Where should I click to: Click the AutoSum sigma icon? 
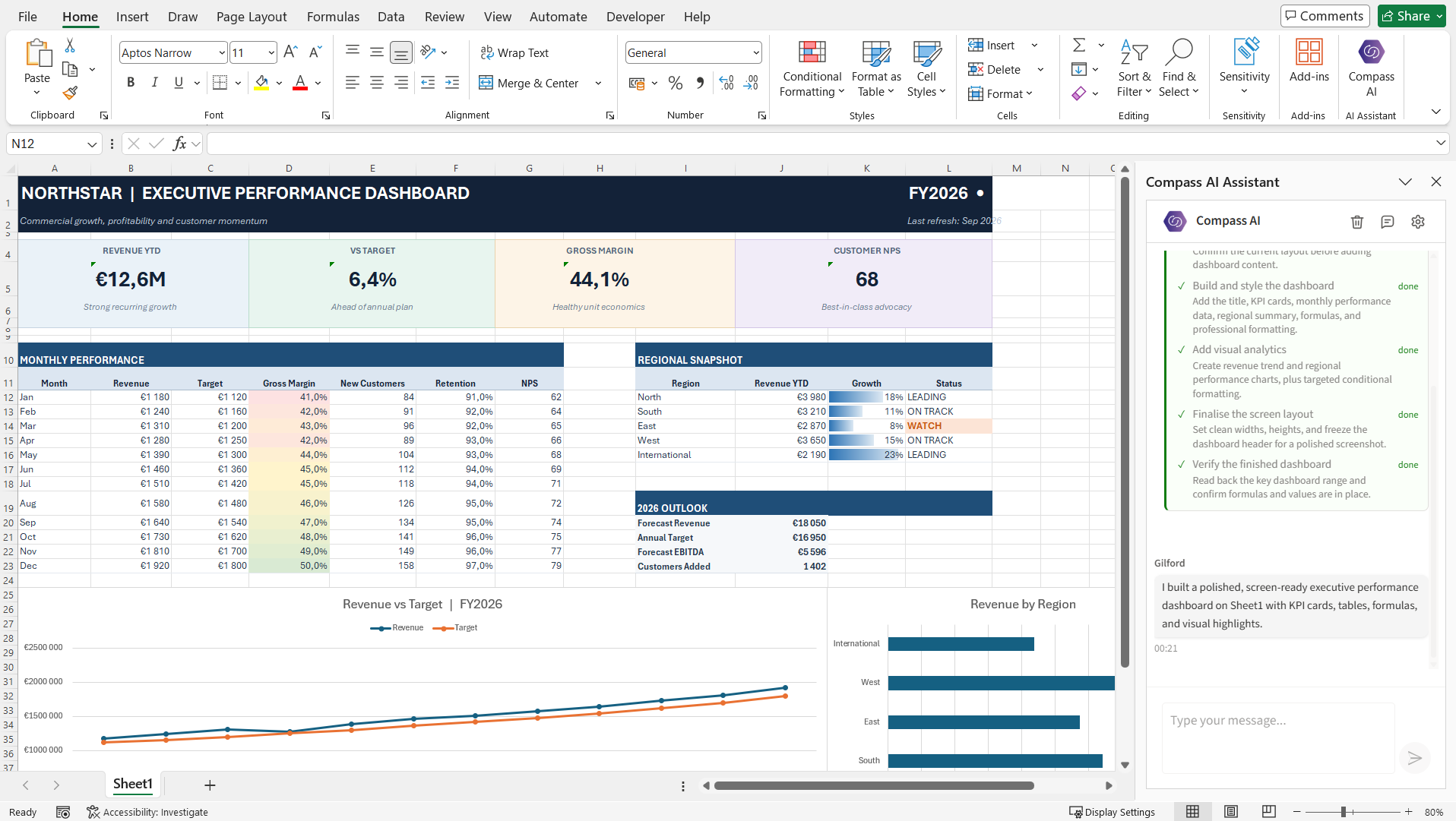(x=1079, y=45)
